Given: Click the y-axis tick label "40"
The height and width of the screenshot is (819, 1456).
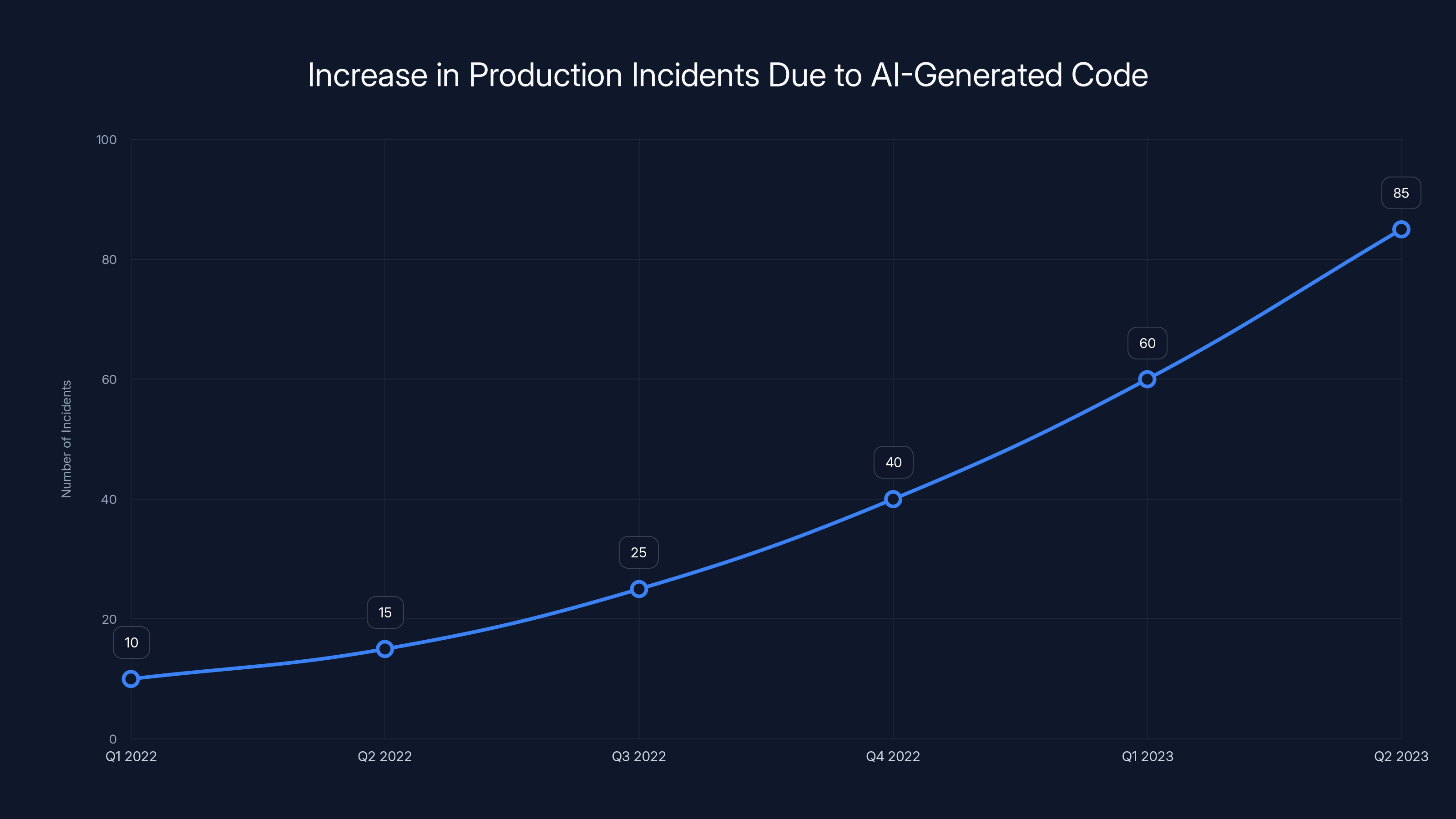Looking at the screenshot, I should pyautogui.click(x=109, y=500).
